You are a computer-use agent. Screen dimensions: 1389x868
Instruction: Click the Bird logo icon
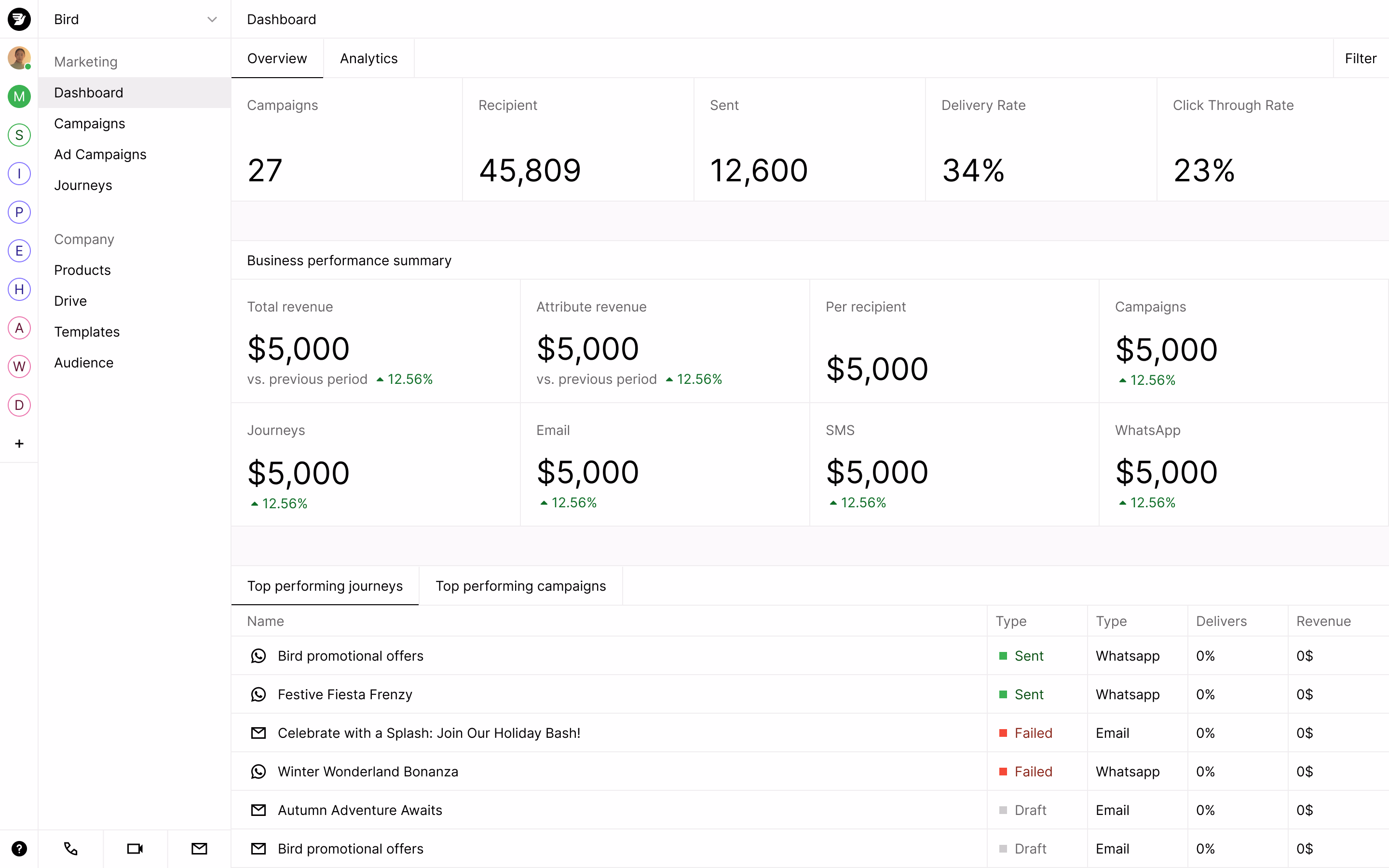click(19, 19)
